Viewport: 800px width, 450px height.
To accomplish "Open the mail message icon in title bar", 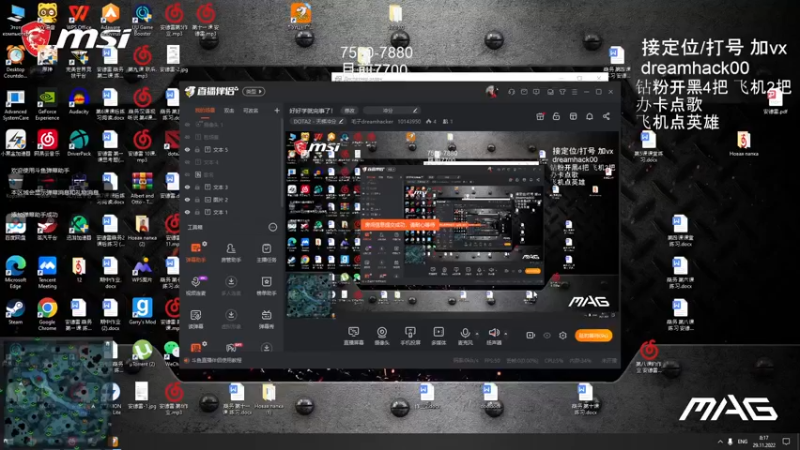I will click(x=524, y=92).
